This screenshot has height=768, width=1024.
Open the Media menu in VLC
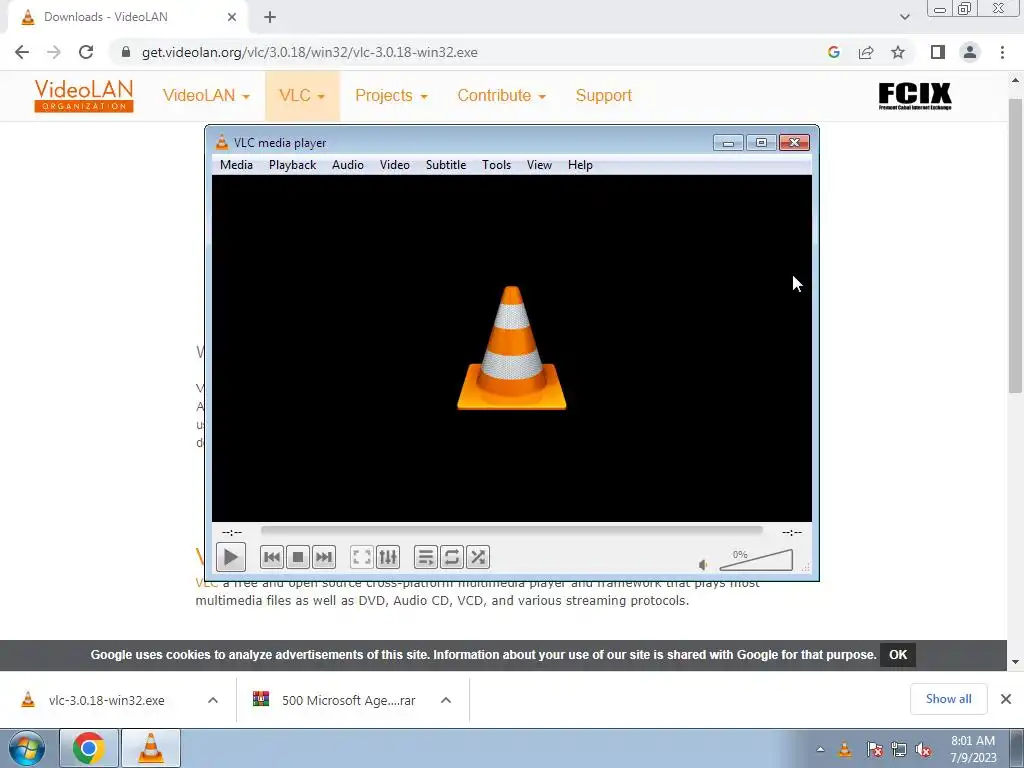[x=236, y=165]
